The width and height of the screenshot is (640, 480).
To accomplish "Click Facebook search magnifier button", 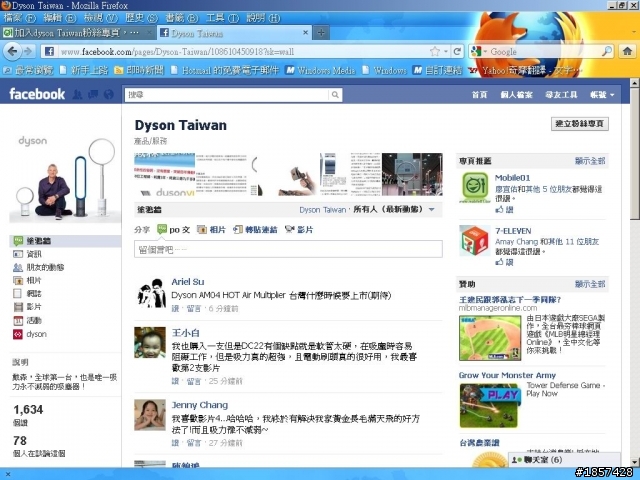I will click(335, 95).
